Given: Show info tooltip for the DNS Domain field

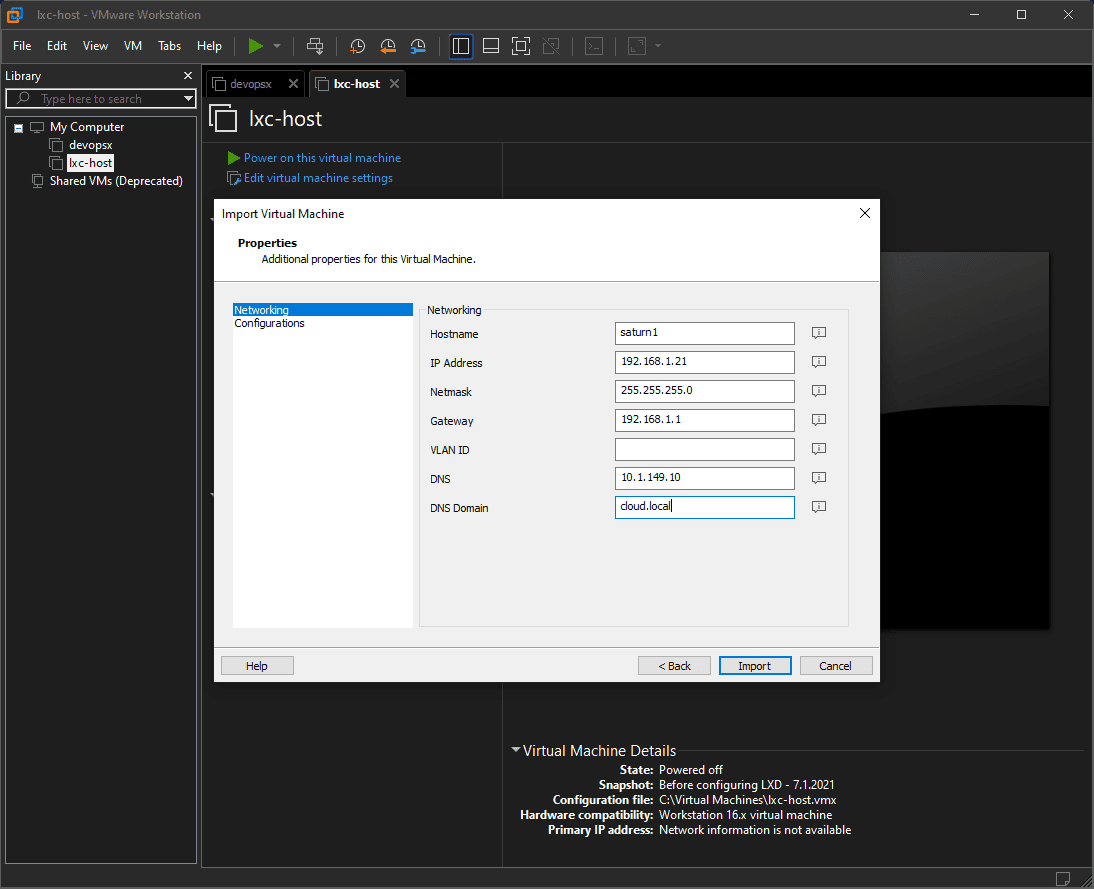Looking at the screenshot, I should click(818, 507).
